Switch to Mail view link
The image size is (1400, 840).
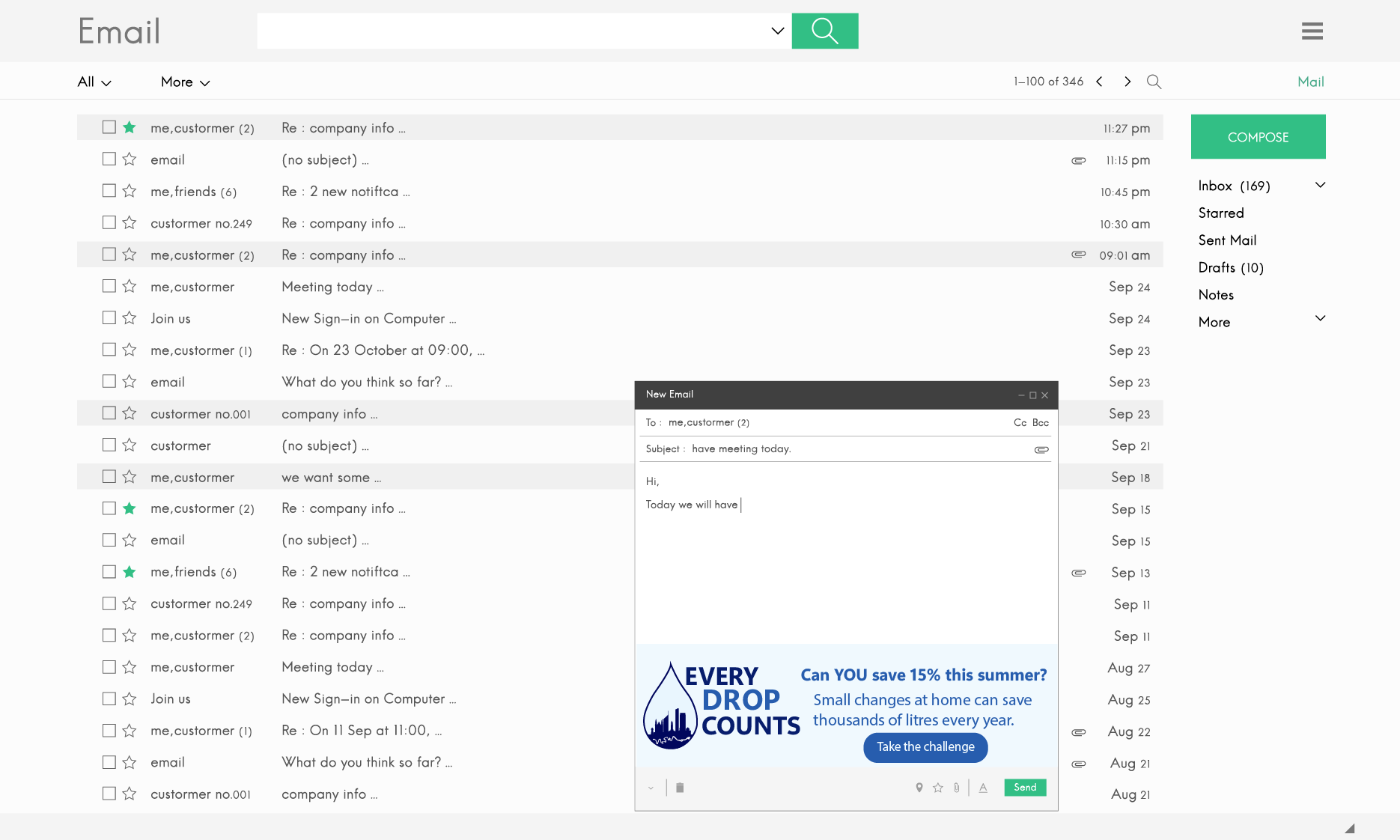coord(1310,82)
